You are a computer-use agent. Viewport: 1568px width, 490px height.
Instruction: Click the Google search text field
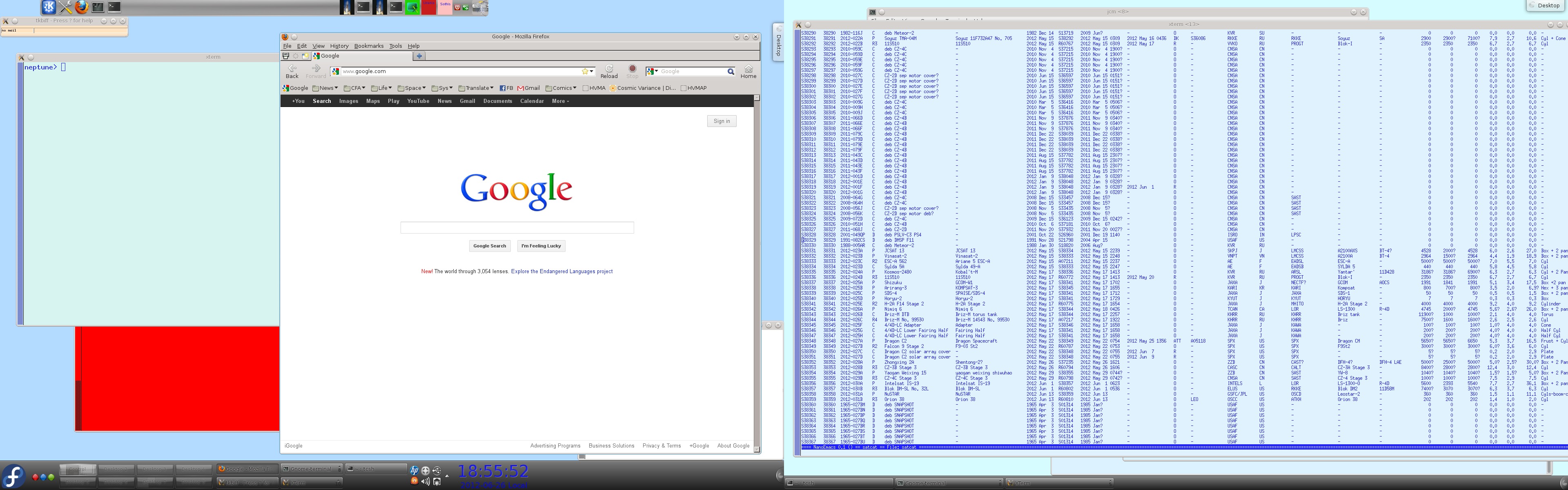(517, 228)
